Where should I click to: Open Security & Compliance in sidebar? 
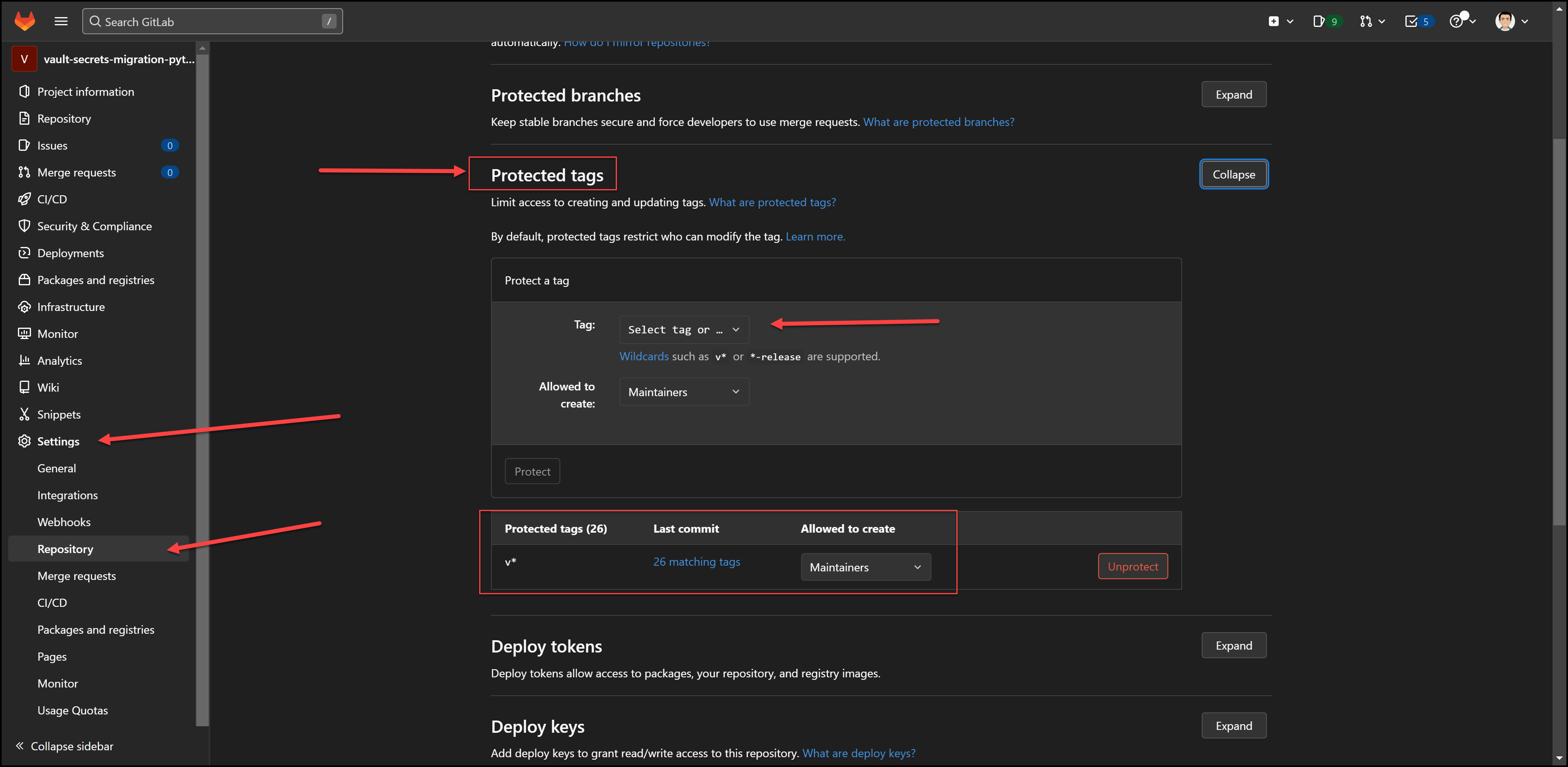pyautogui.click(x=95, y=226)
